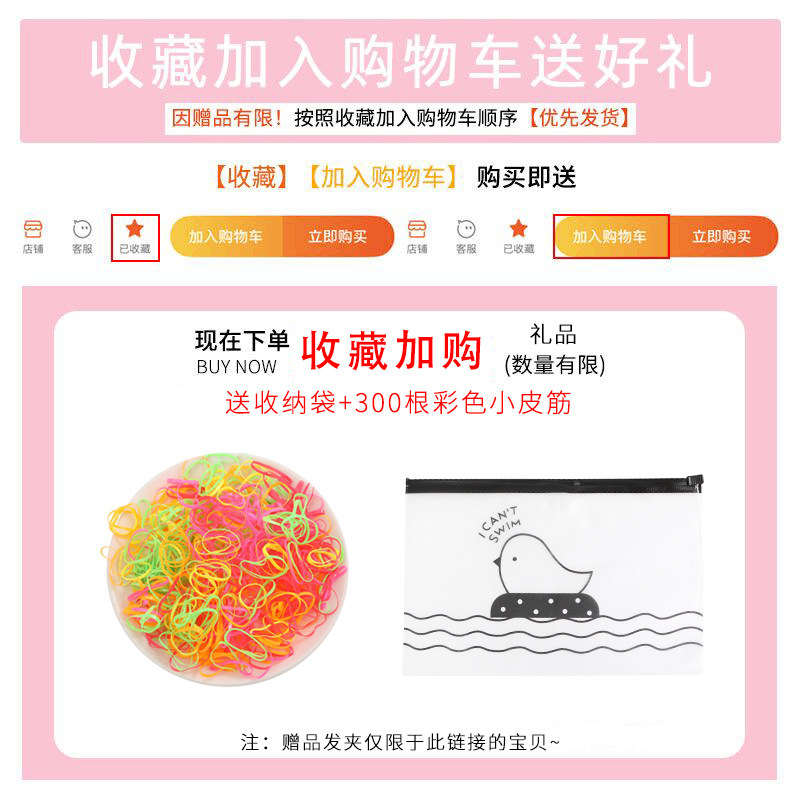Viewport: 800px width, 800px height.
Task: Click the BUY NOW text
Action: tap(236, 367)
